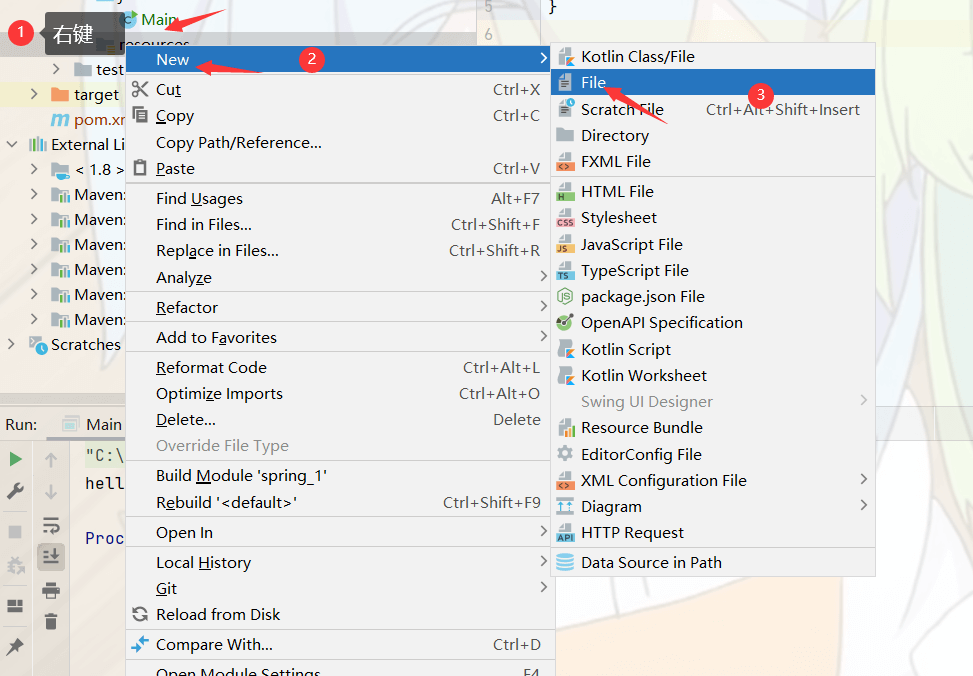Expand the test folder in the project tree
Image resolution: width=973 pixels, height=676 pixels.
point(56,68)
